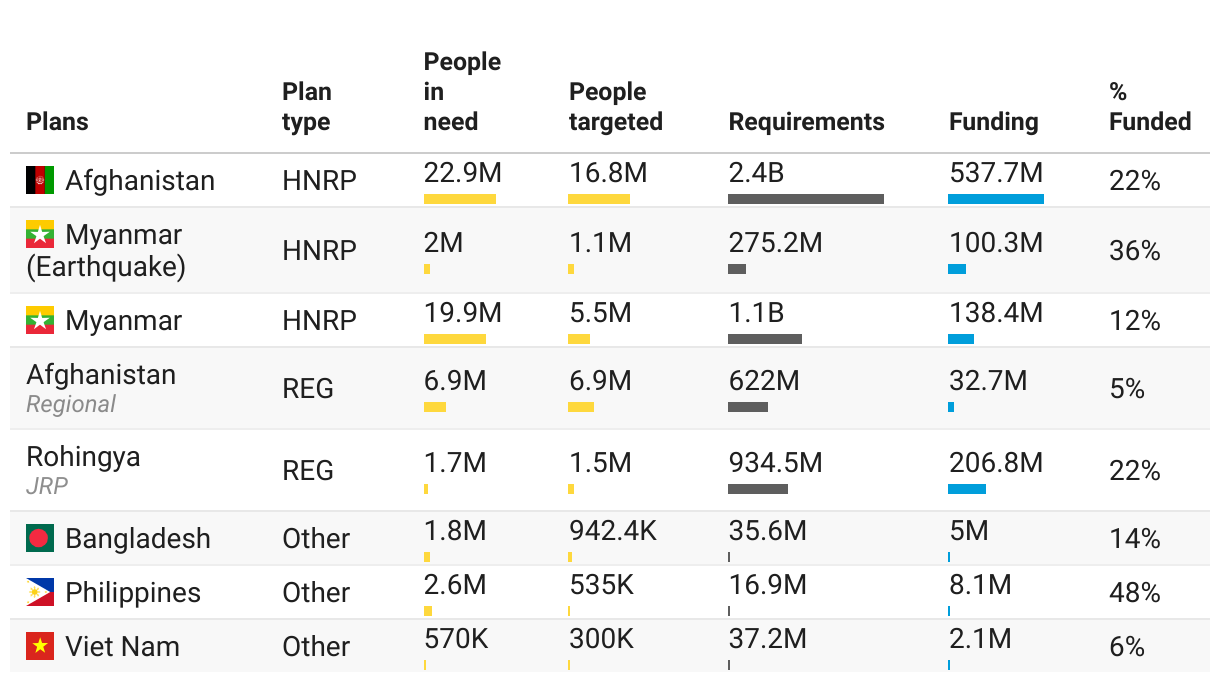Sort by the Plans column header
This screenshot has width=1220, height=682.
point(57,122)
